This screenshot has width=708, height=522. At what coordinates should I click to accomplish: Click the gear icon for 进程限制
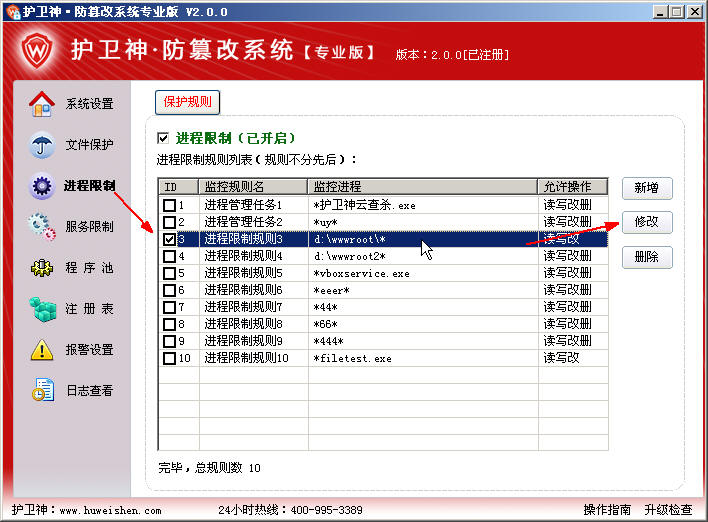coord(42,186)
